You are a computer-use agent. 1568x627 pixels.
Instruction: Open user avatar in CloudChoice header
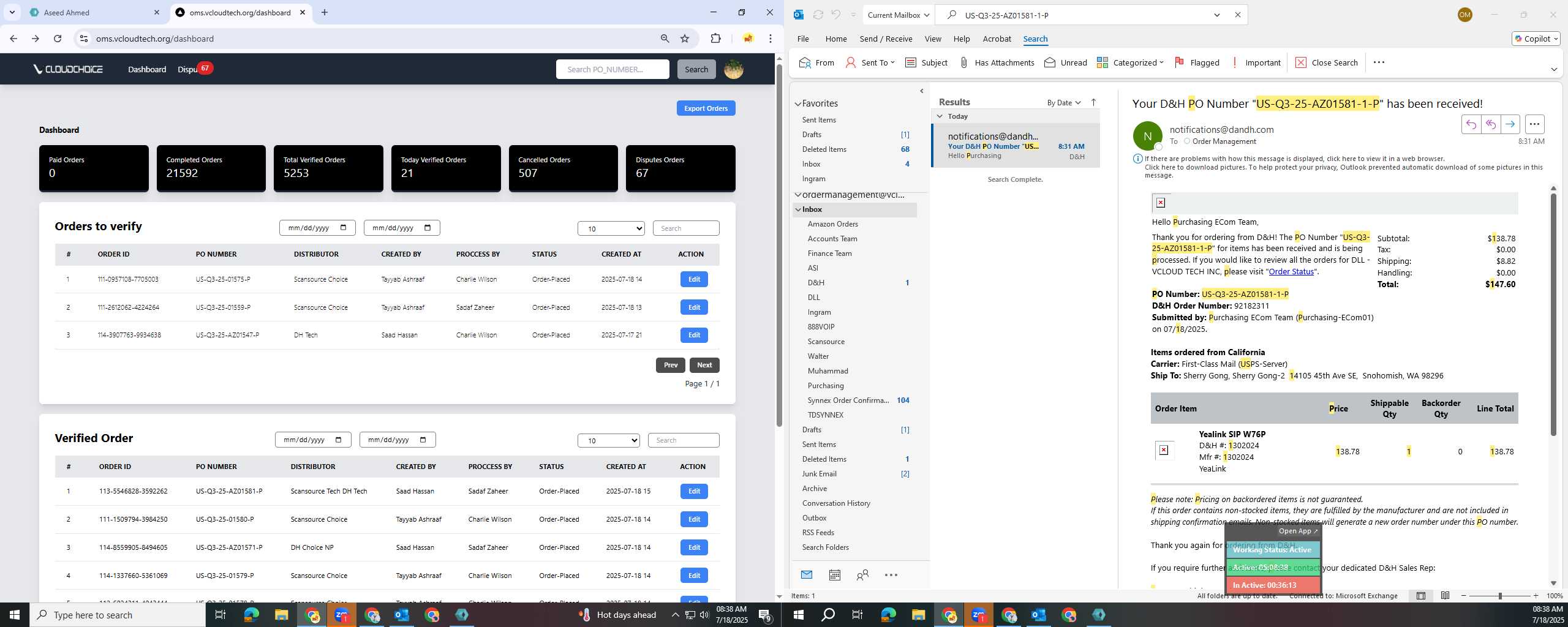[734, 69]
